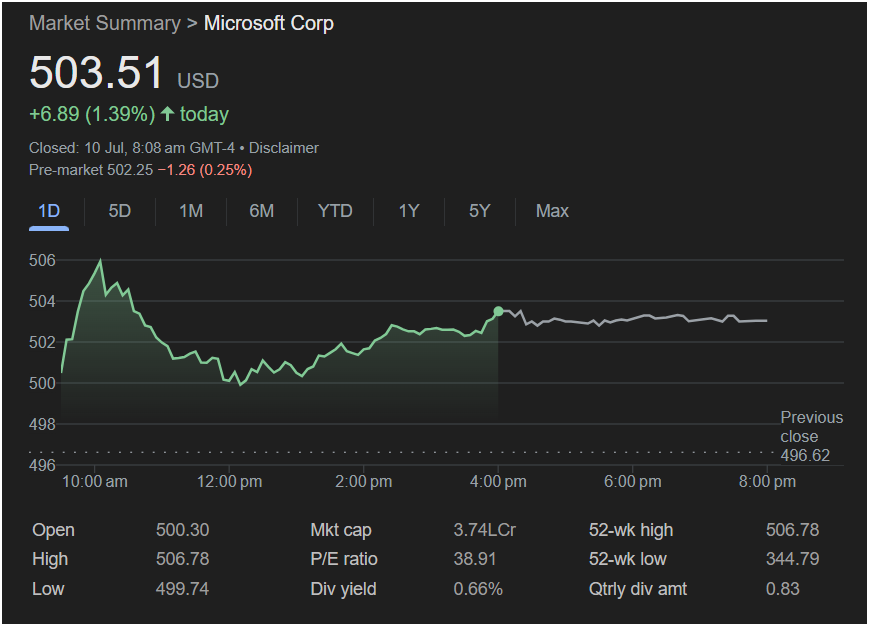The width and height of the screenshot is (869, 626).
Task: Click the 503.51 stock price
Action: point(96,72)
